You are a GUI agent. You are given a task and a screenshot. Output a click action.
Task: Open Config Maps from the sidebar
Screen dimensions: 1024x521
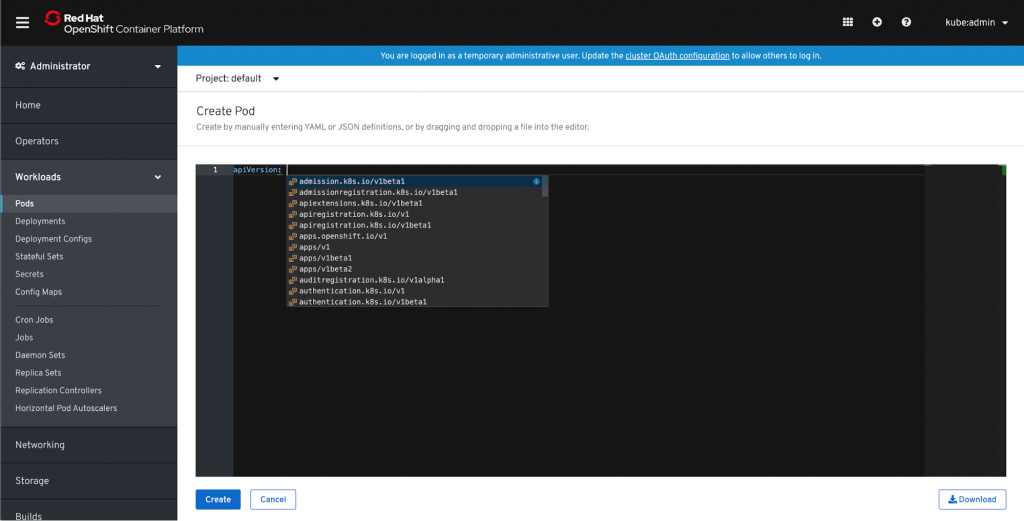[38, 292]
